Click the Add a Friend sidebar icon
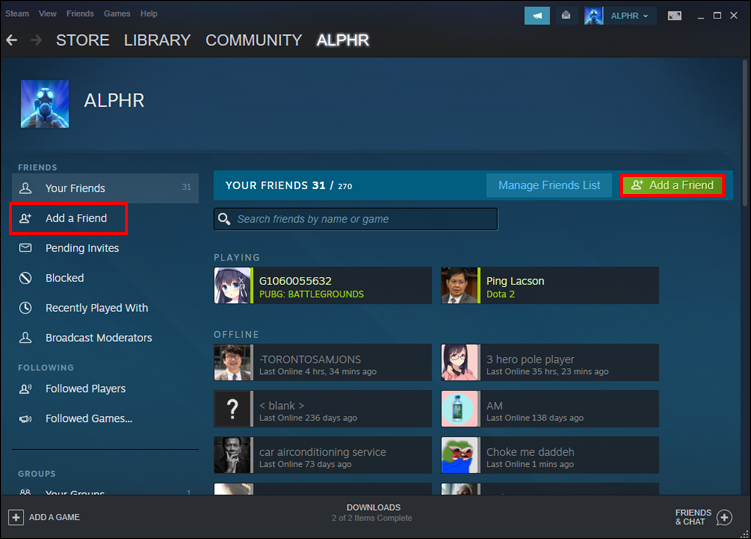Screen dimensions: 751x539 tap(25, 218)
